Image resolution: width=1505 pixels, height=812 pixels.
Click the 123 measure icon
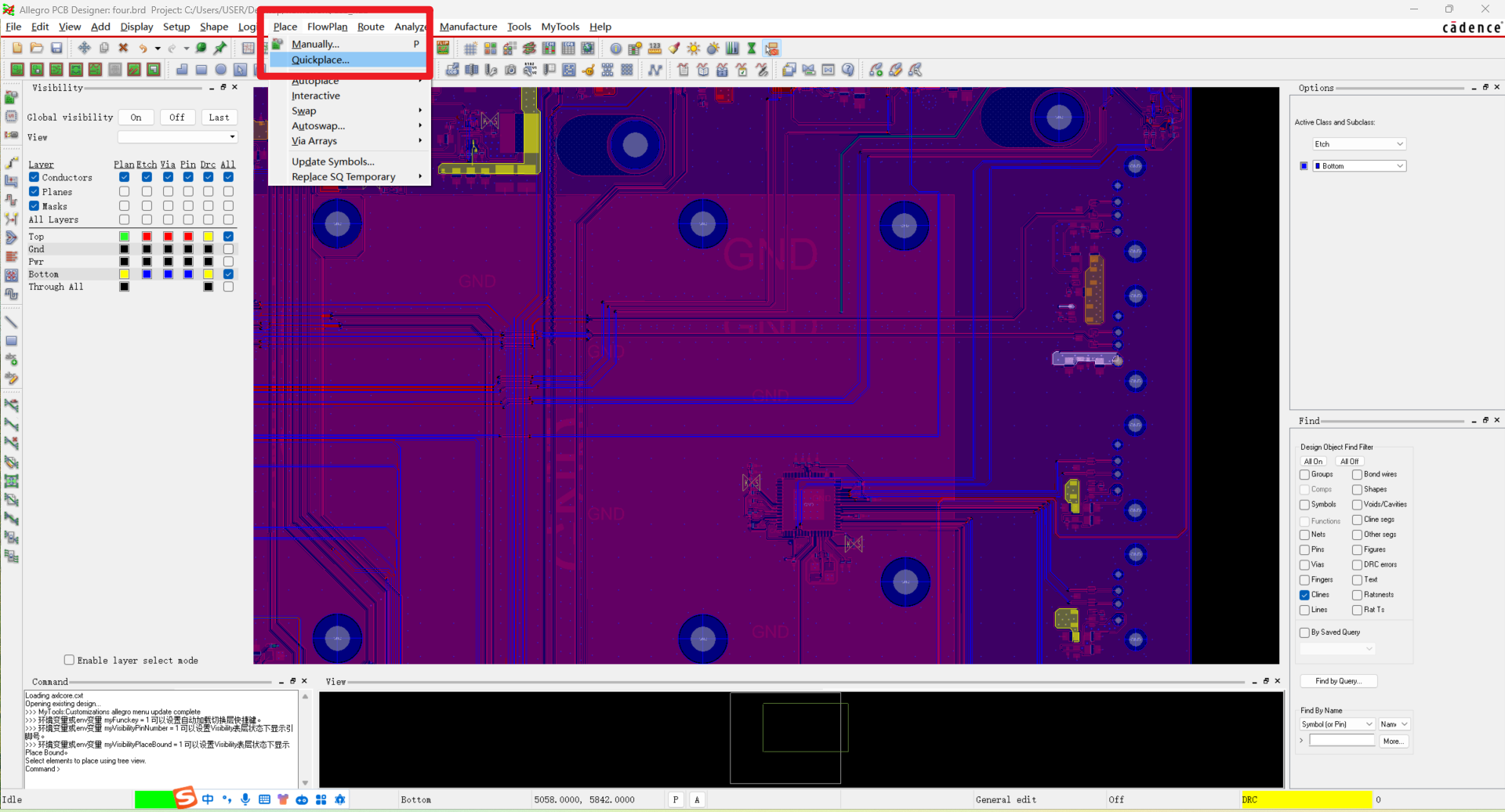coord(655,49)
